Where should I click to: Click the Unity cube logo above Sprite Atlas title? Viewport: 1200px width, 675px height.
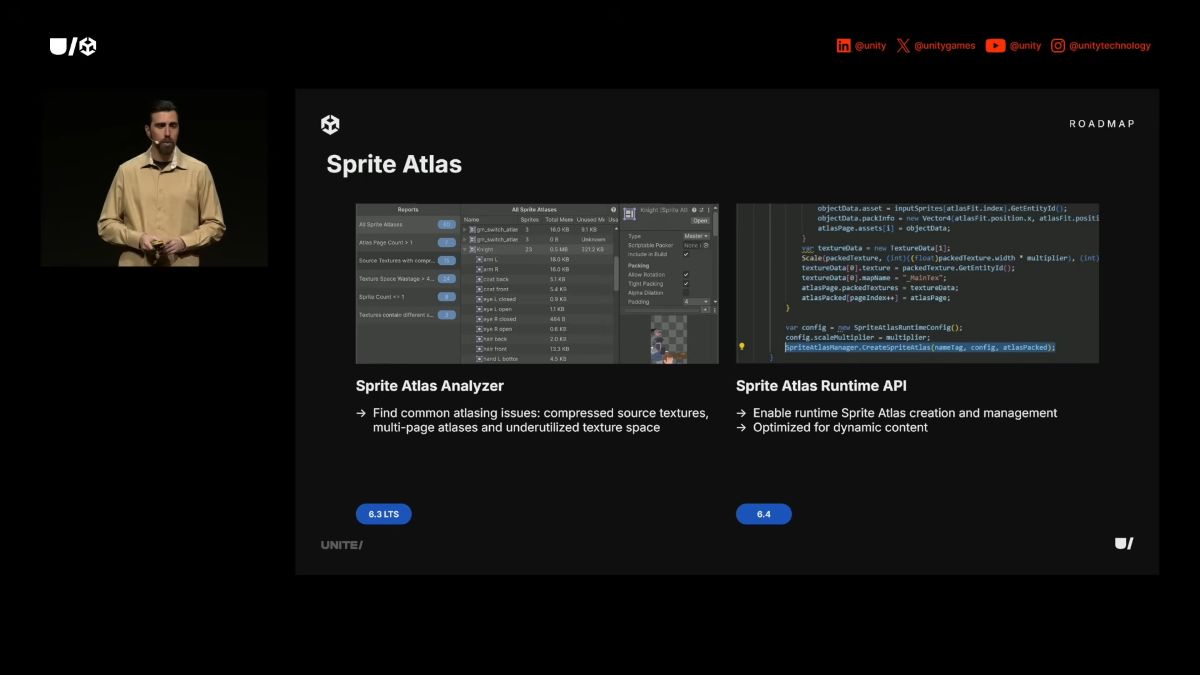pos(330,125)
